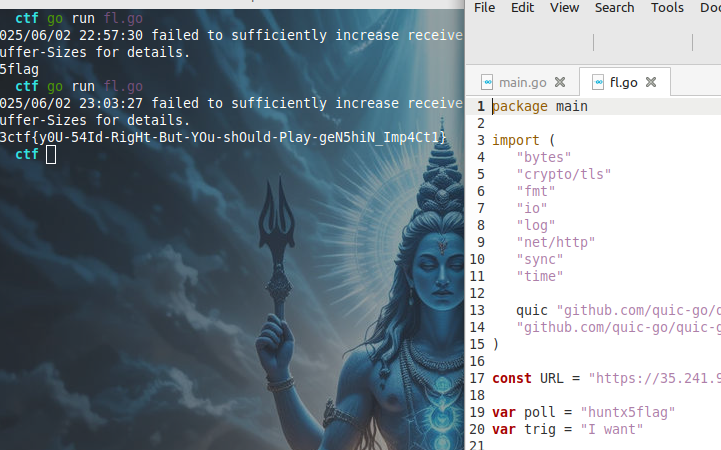Place cursor on "package main" line
Screen dimensions: 721x450
click(540, 106)
